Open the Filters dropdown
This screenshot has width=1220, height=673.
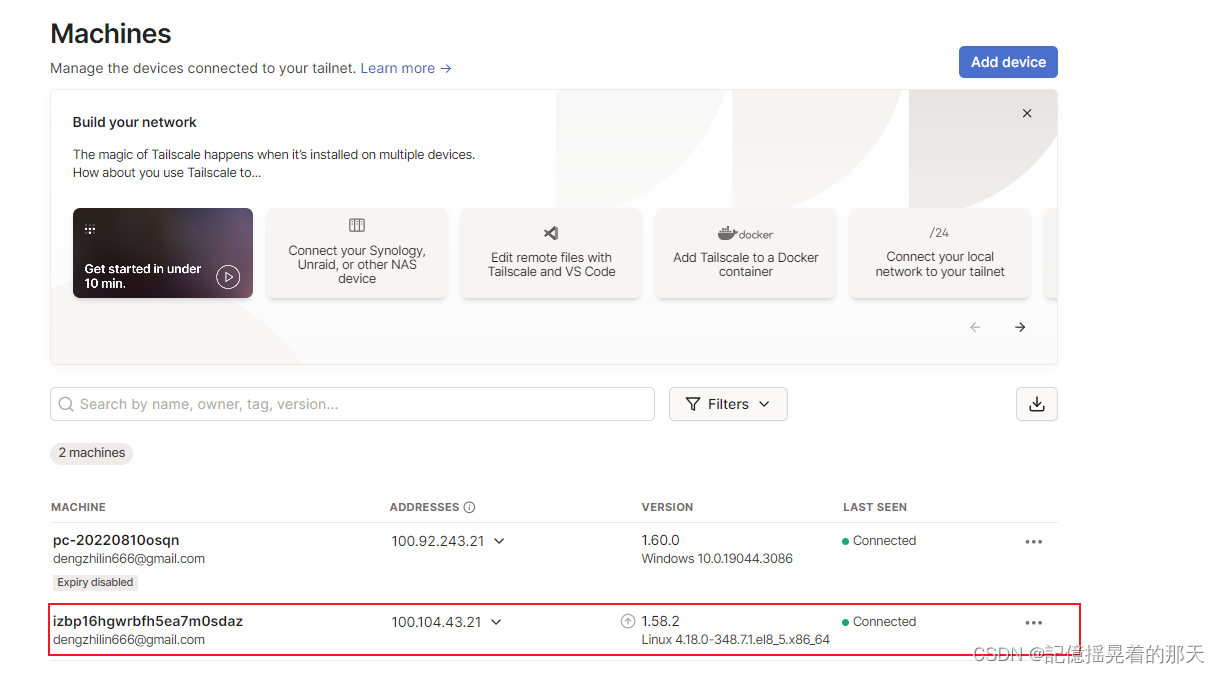728,404
